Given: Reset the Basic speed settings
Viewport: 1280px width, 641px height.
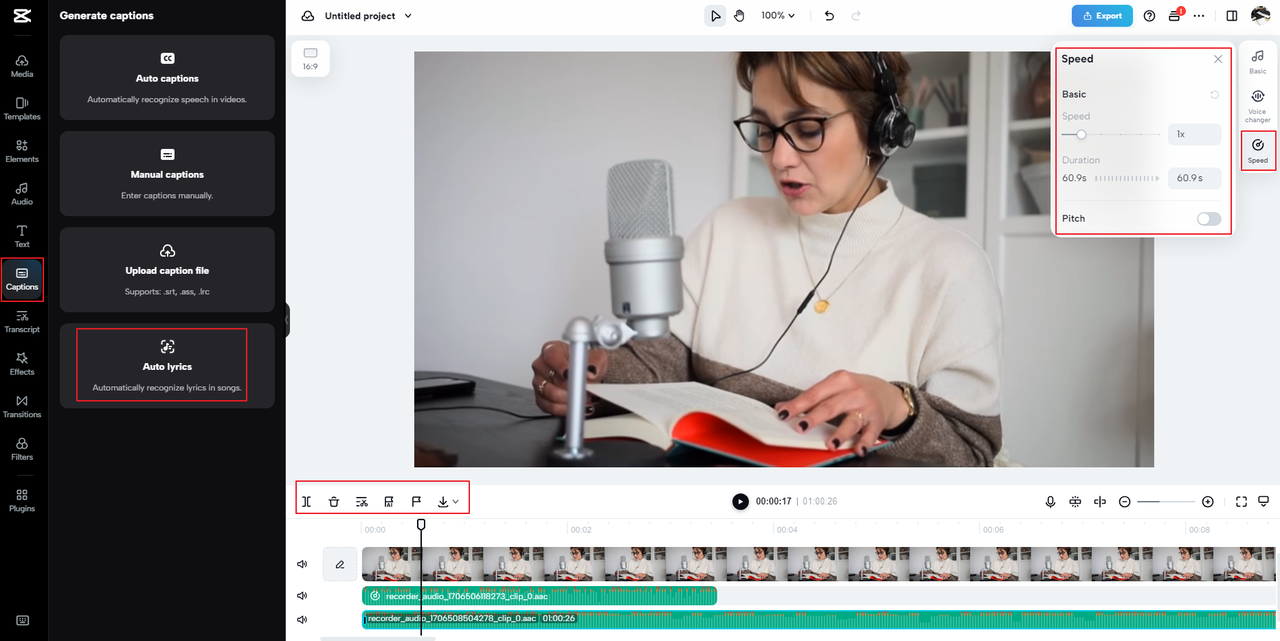Looking at the screenshot, I should 1214,95.
